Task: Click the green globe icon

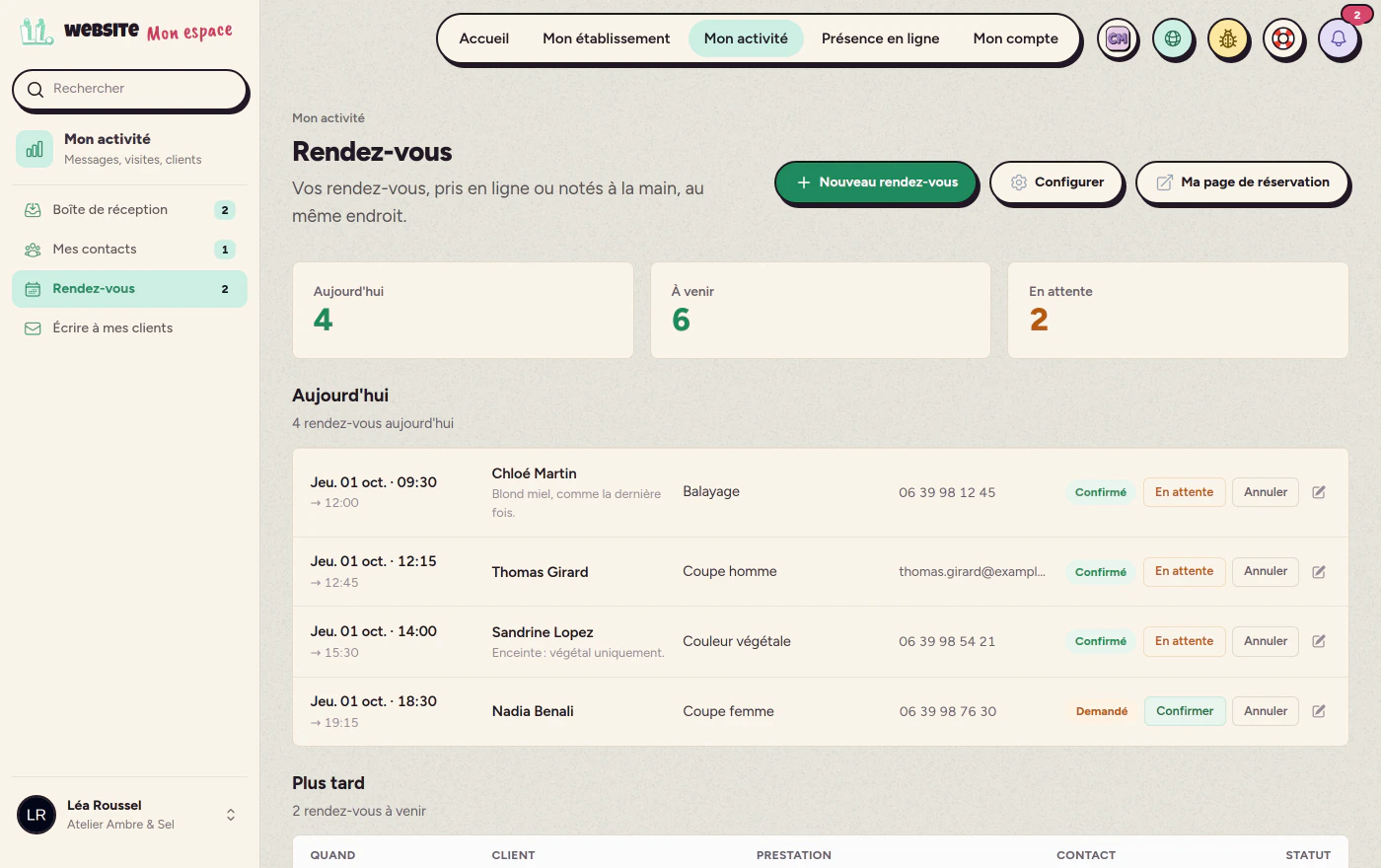Action: 1173,39
